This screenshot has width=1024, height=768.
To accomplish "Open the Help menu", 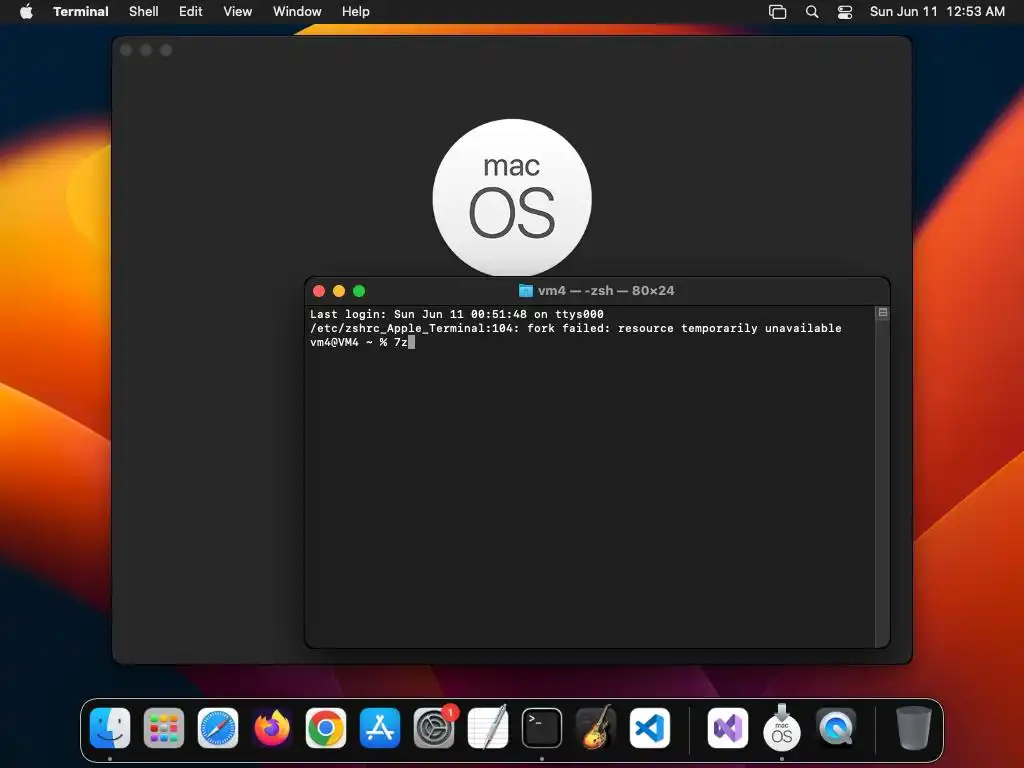I will point(355,11).
